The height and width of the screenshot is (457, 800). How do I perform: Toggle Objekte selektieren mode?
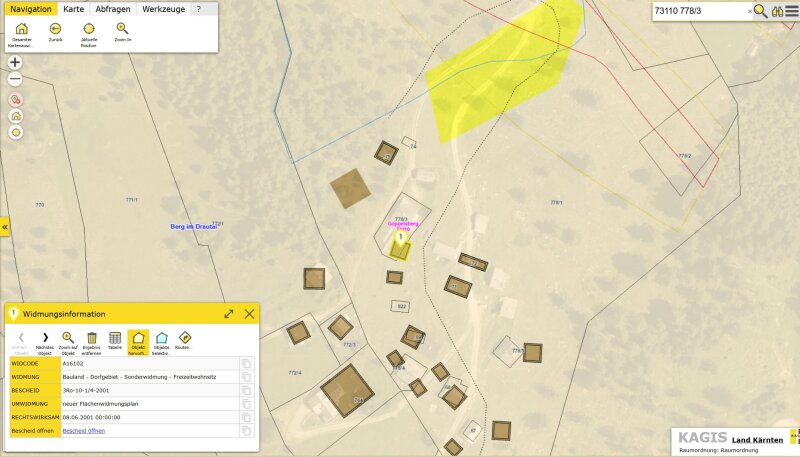tap(161, 338)
